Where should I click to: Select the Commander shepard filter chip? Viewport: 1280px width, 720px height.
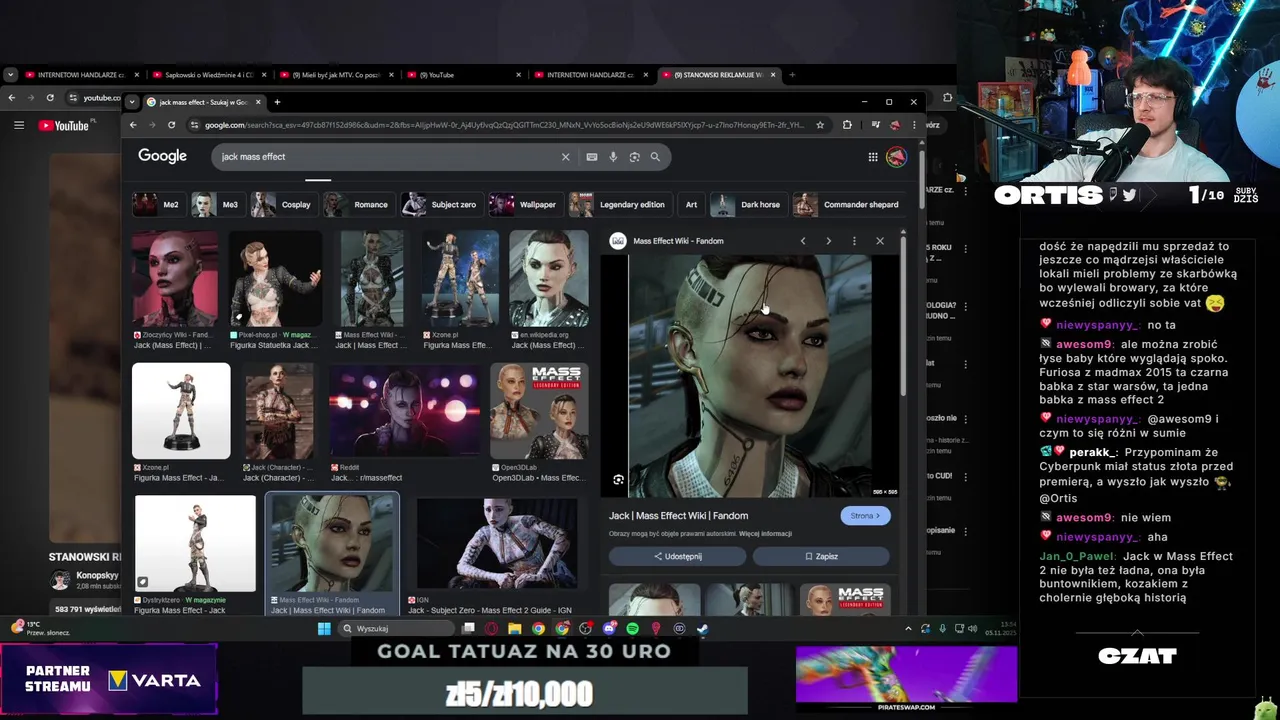848,205
